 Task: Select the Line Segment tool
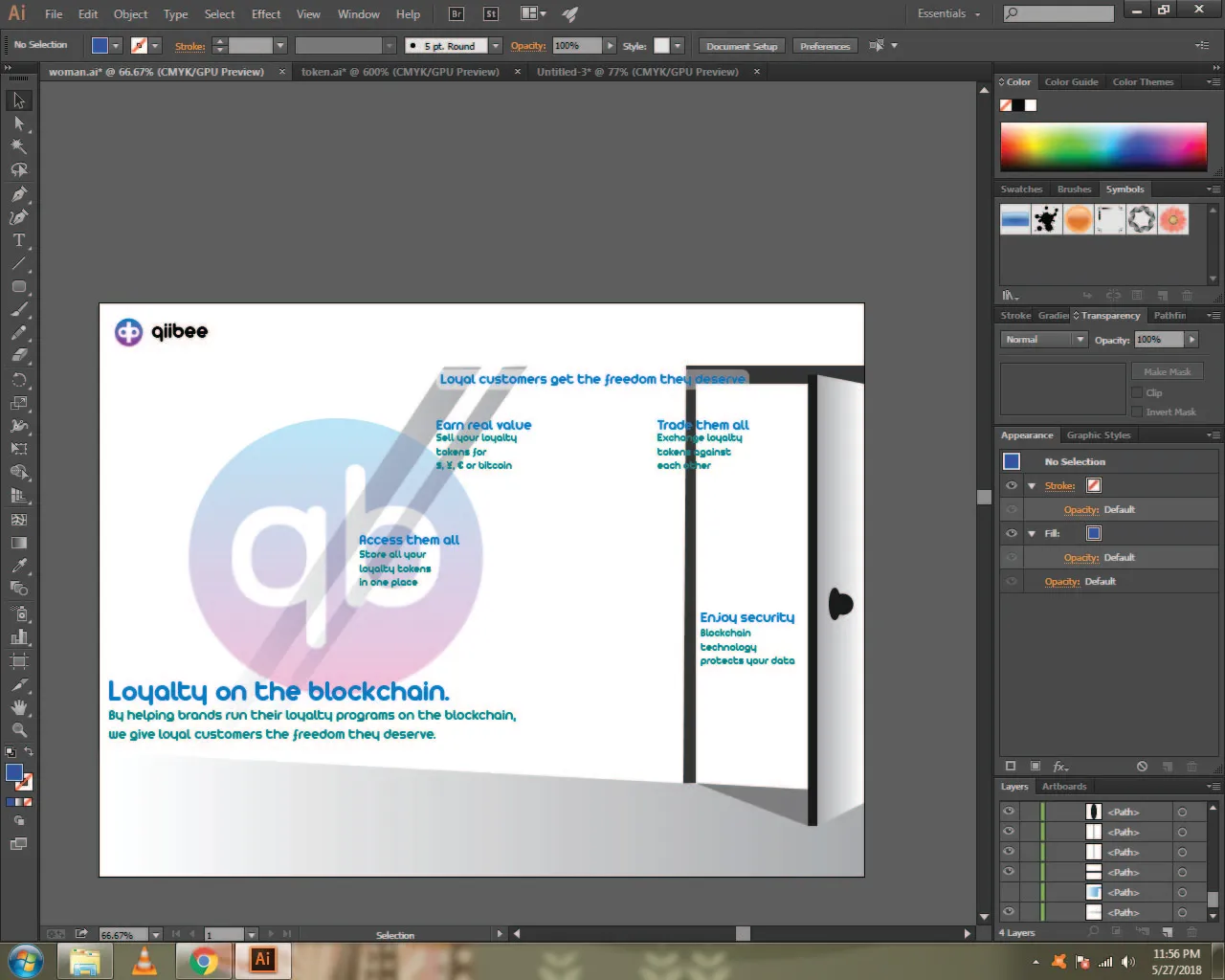coord(19,263)
